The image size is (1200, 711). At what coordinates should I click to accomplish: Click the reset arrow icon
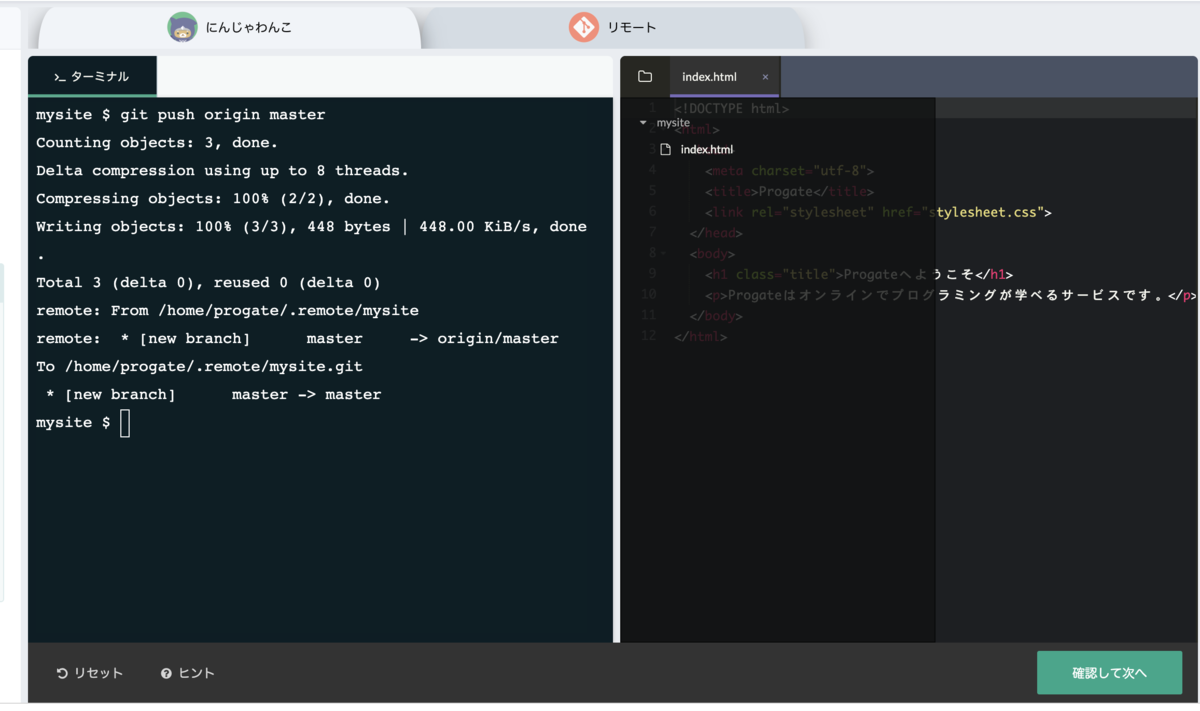(x=62, y=674)
